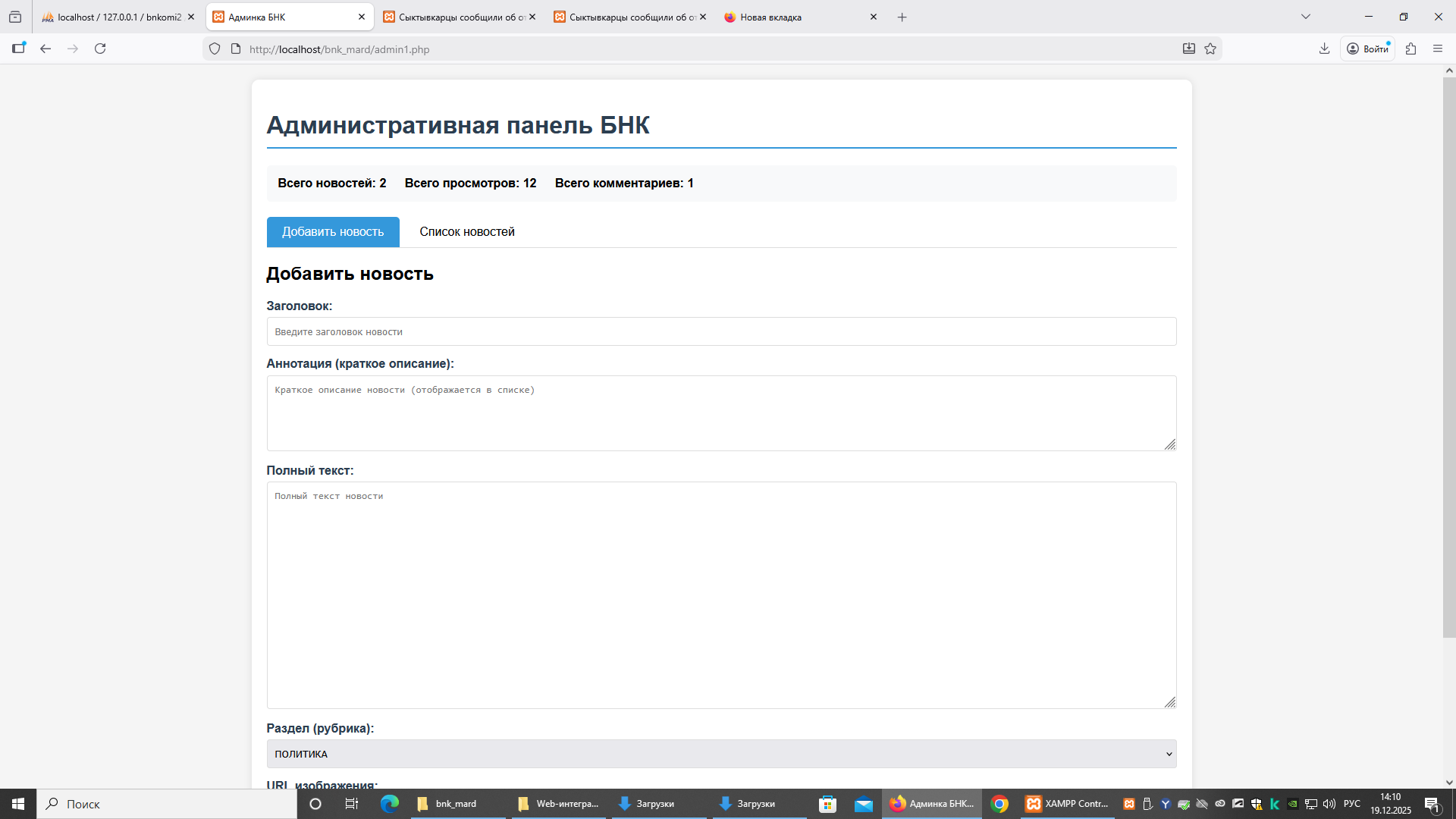Open the РУС language switcher
This screenshot has width=1456, height=819.
coord(1351,804)
